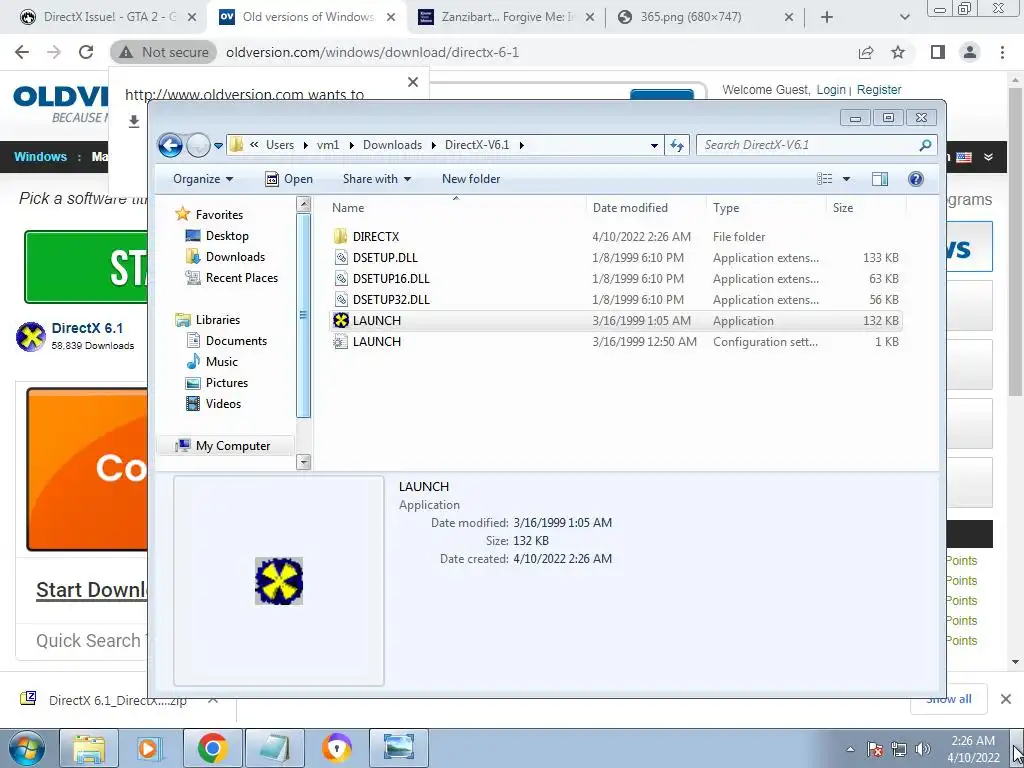The height and width of the screenshot is (768, 1024).
Task: Open Recent Places in navigation pane
Action: (x=242, y=278)
